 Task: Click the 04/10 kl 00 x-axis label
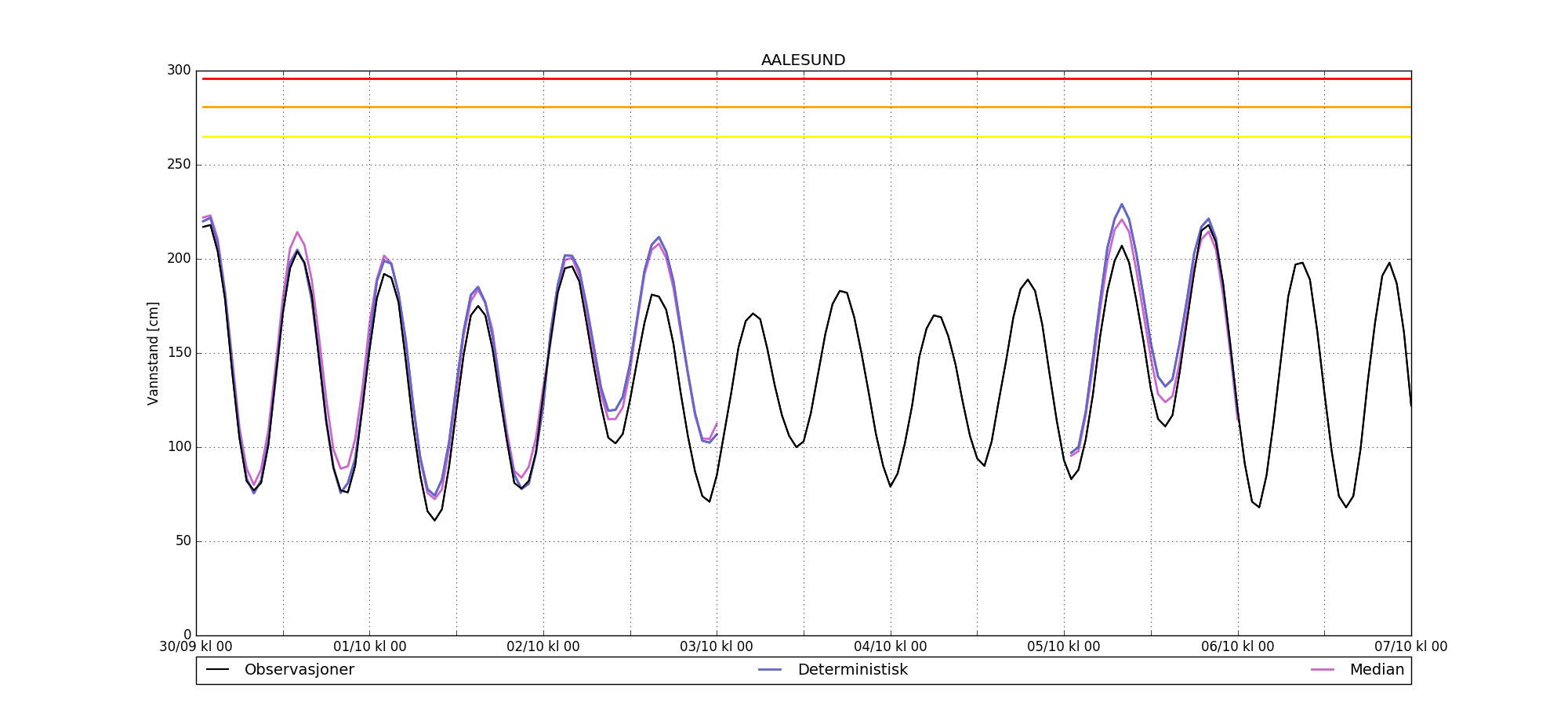891,647
